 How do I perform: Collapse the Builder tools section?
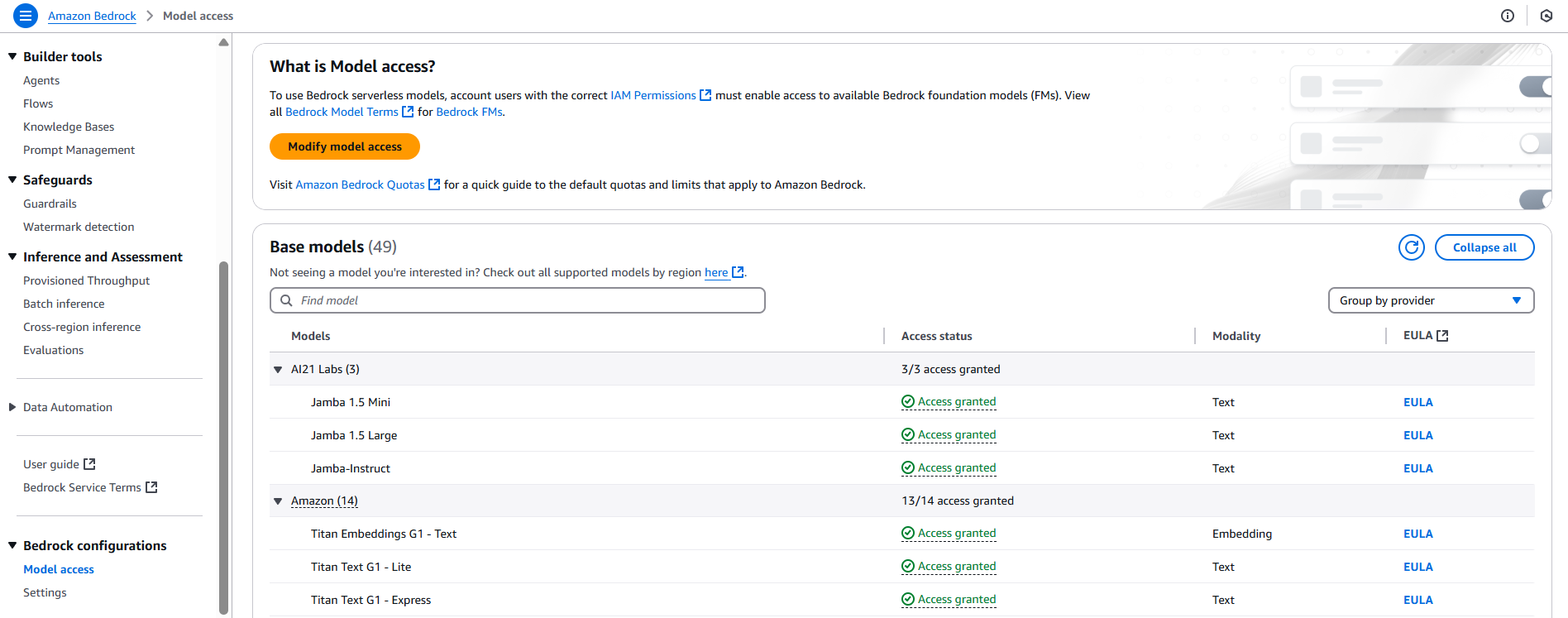tap(12, 56)
